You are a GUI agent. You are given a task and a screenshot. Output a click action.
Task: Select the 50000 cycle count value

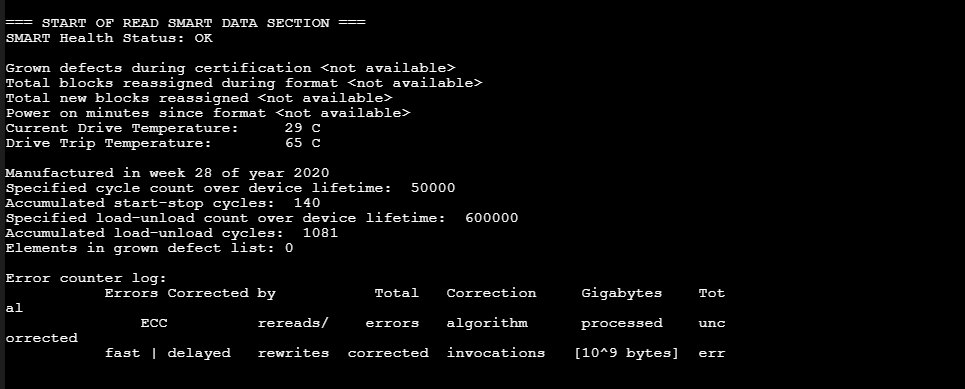click(x=433, y=188)
